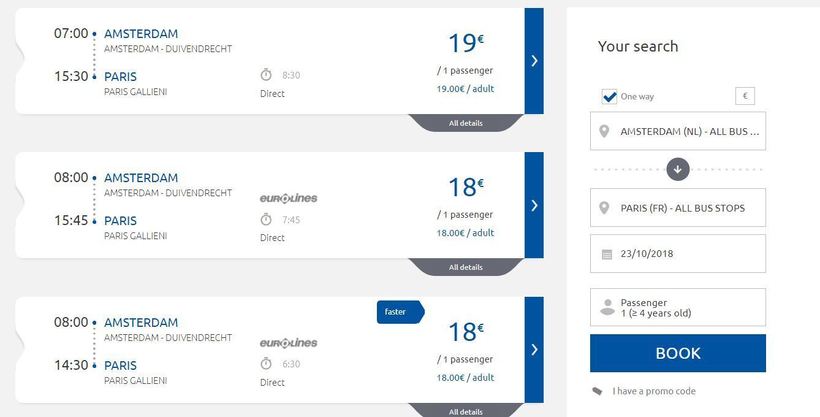
Task: Select the 07:45 duration trip blue arrow
Action: pyautogui.click(x=534, y=205)
